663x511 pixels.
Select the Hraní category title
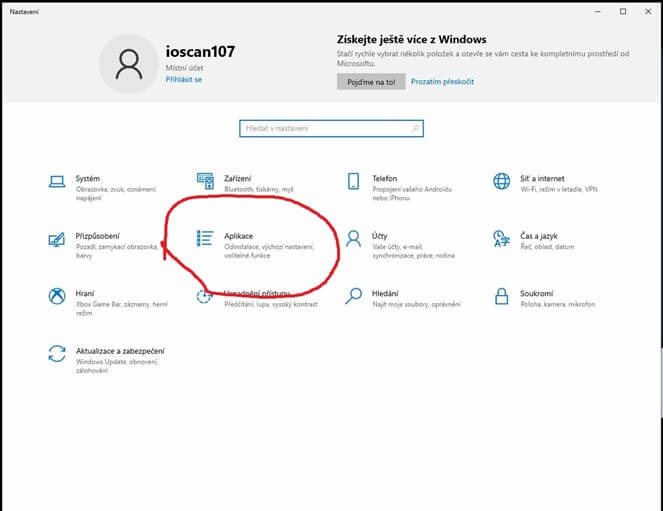85,293
